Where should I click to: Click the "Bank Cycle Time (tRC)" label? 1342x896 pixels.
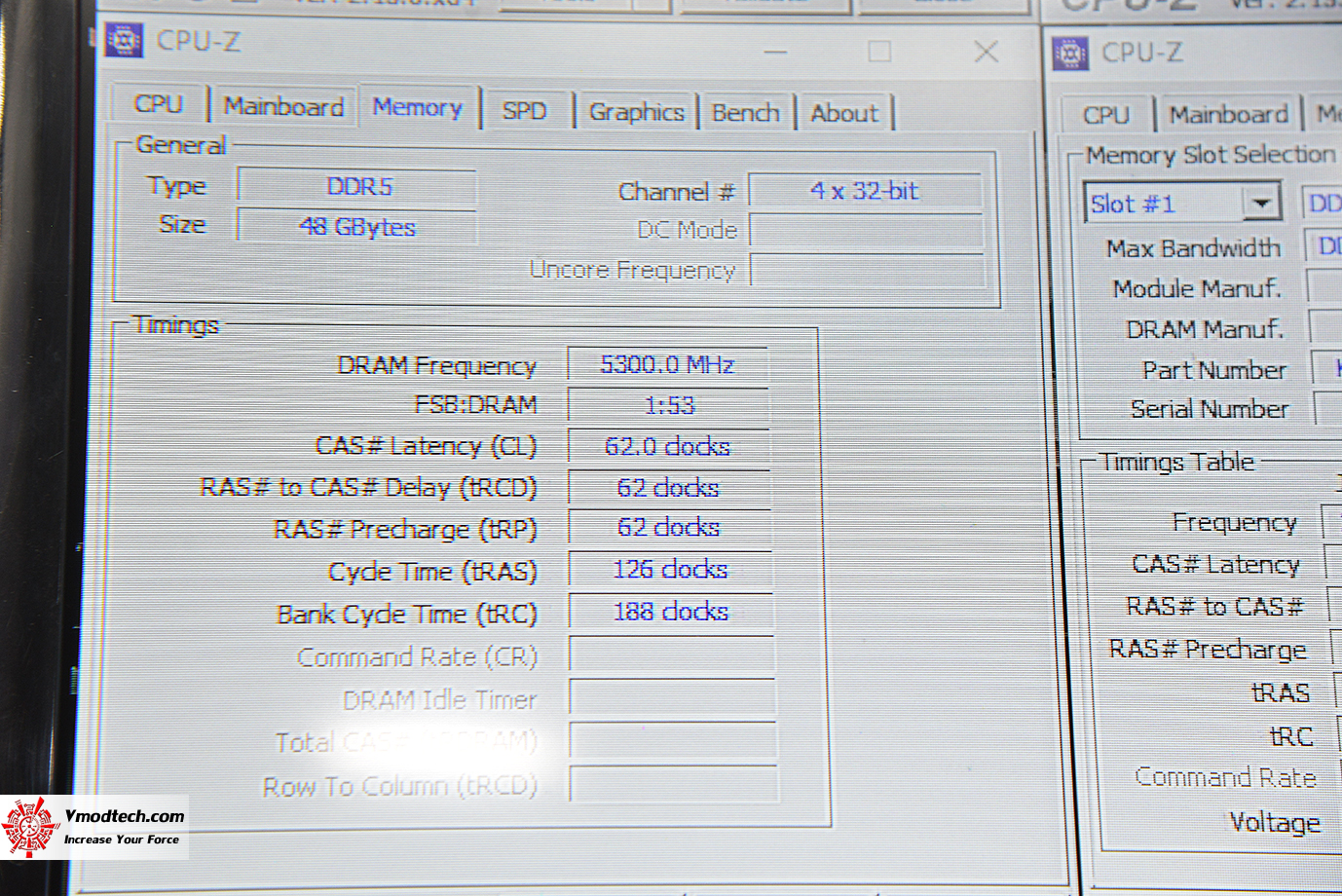tap(407, 615)
